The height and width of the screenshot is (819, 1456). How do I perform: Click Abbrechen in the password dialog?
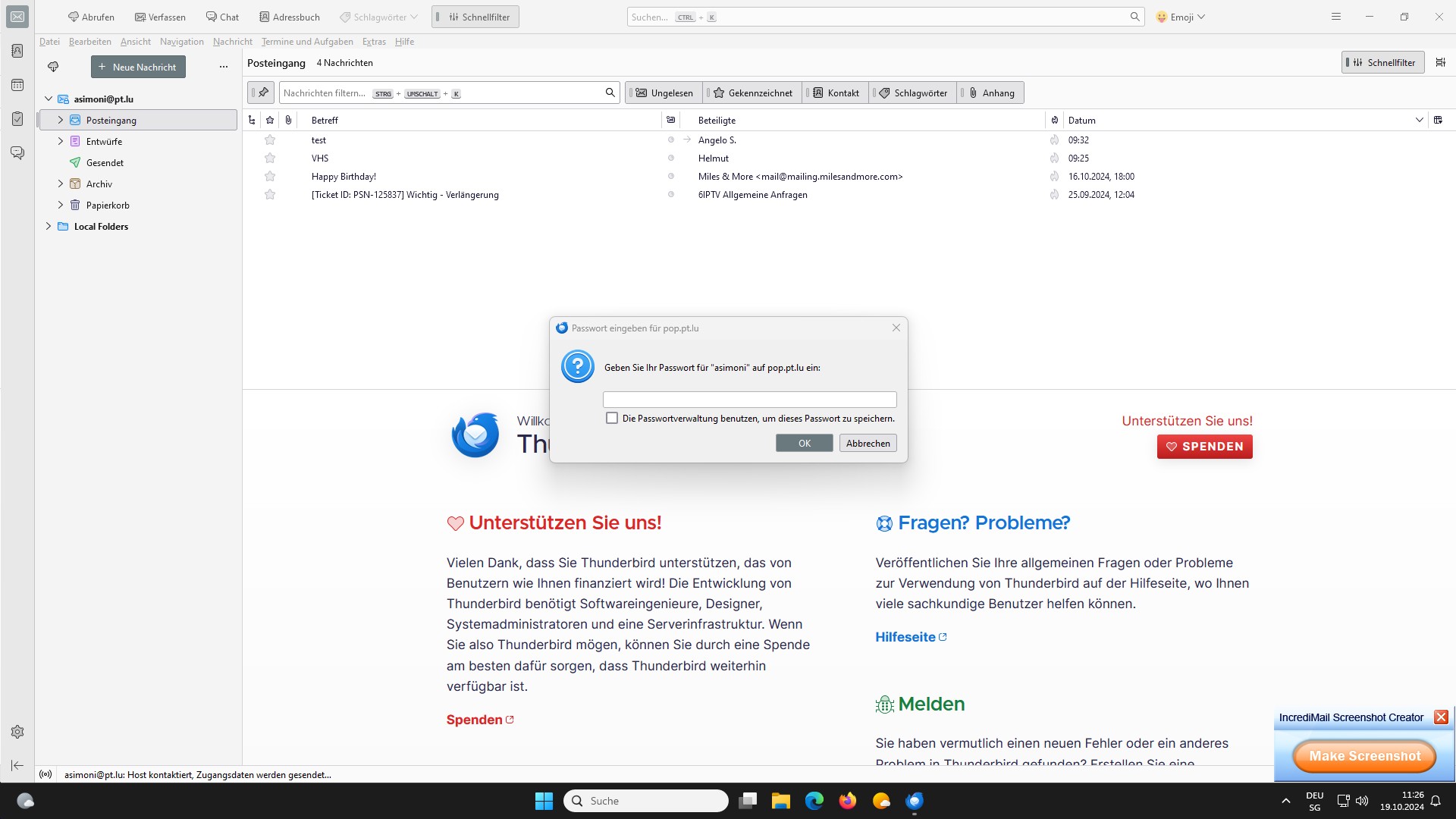[x=868, y=444]
